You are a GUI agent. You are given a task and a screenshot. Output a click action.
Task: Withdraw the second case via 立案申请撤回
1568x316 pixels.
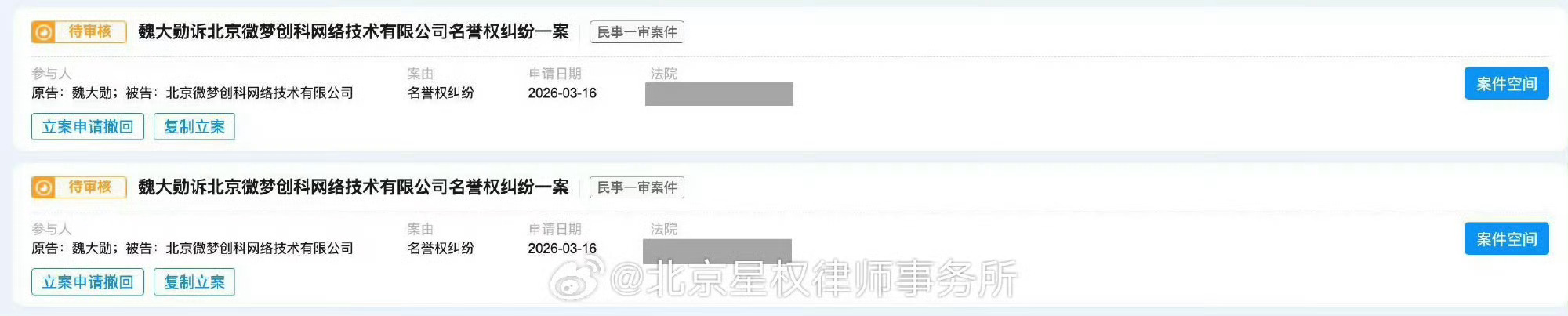88,281
